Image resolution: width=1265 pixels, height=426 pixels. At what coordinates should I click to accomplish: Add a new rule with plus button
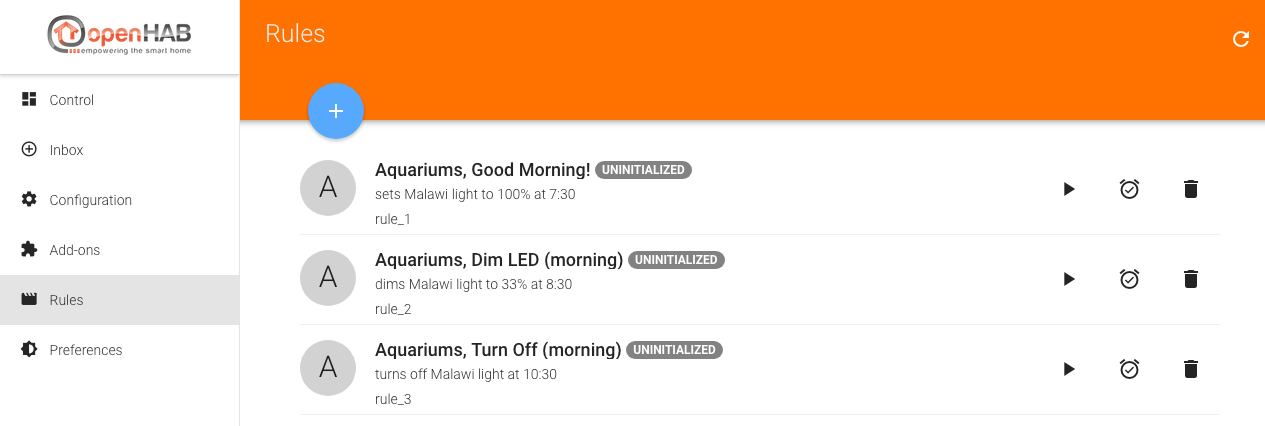pyautogui.click(x=336, y=111)
